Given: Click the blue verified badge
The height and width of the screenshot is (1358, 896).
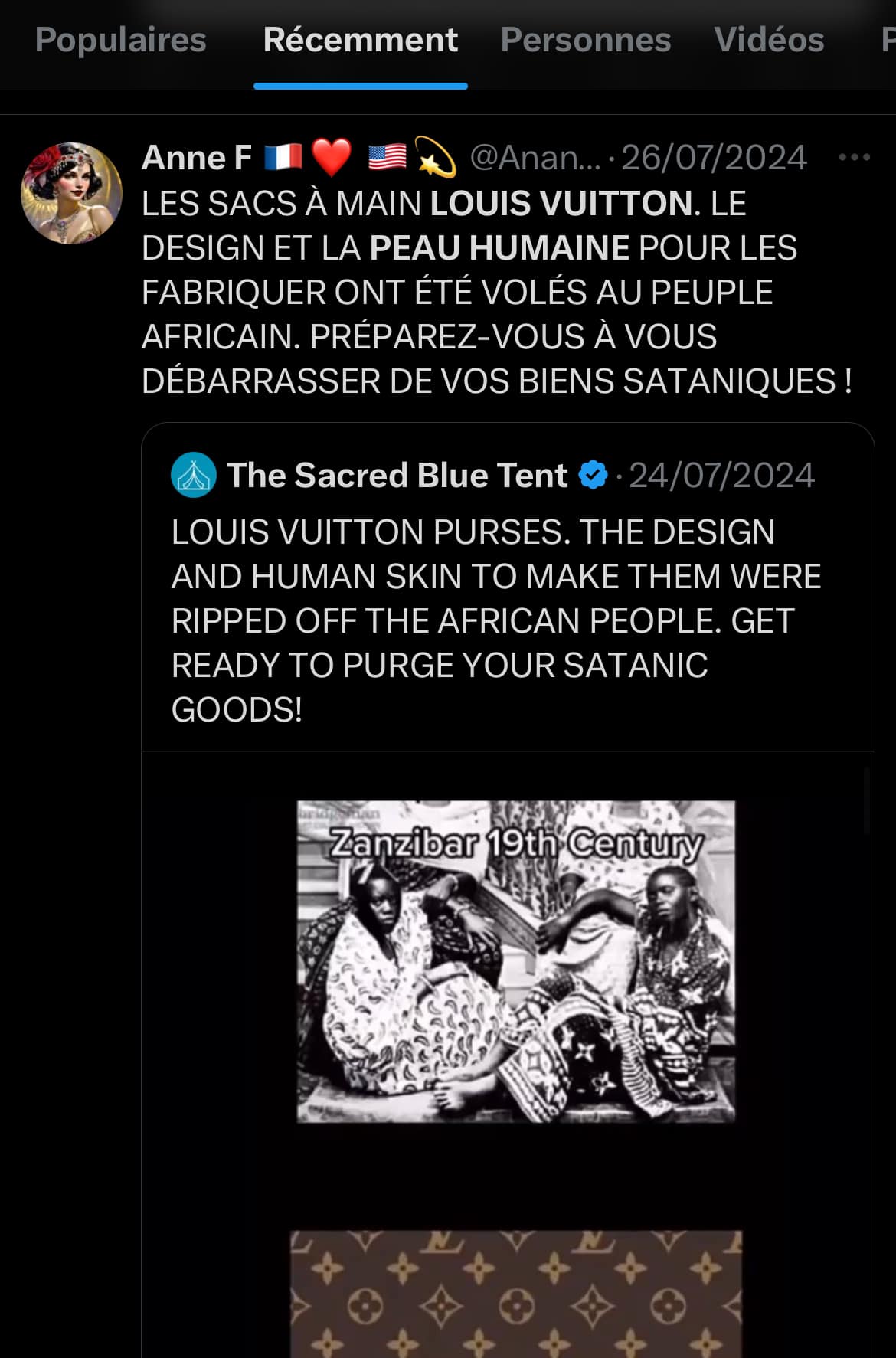Looking at the screenshot, I should coord(593,475).
